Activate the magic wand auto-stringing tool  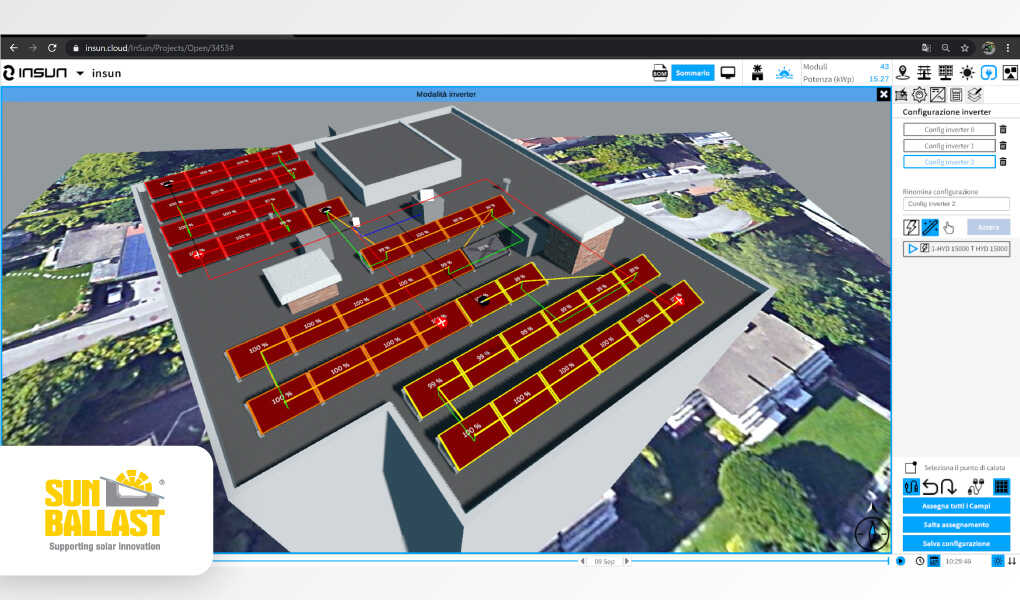930,227
